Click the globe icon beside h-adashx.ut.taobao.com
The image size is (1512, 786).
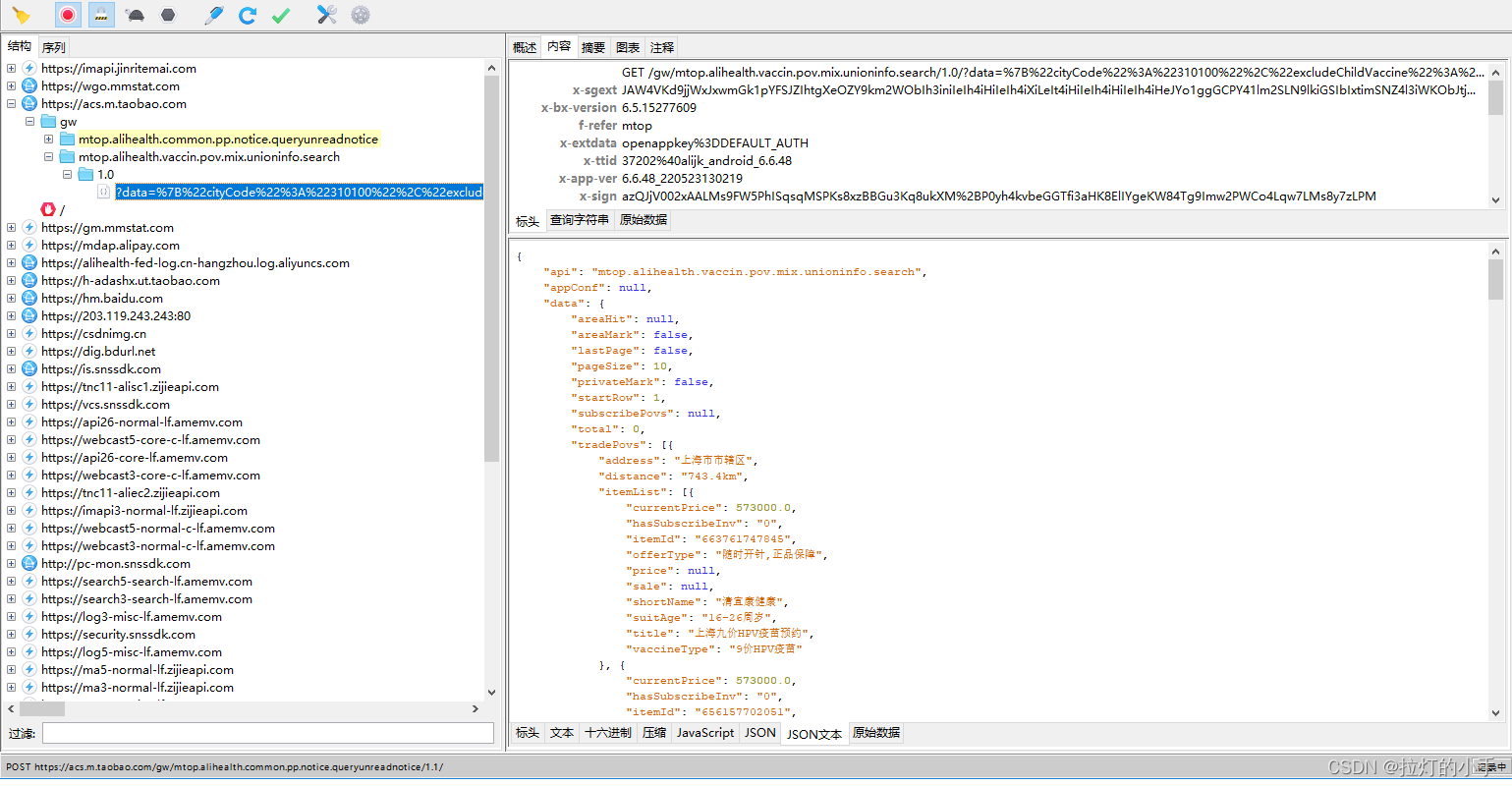pyautogui.click(x=29, y=281)
